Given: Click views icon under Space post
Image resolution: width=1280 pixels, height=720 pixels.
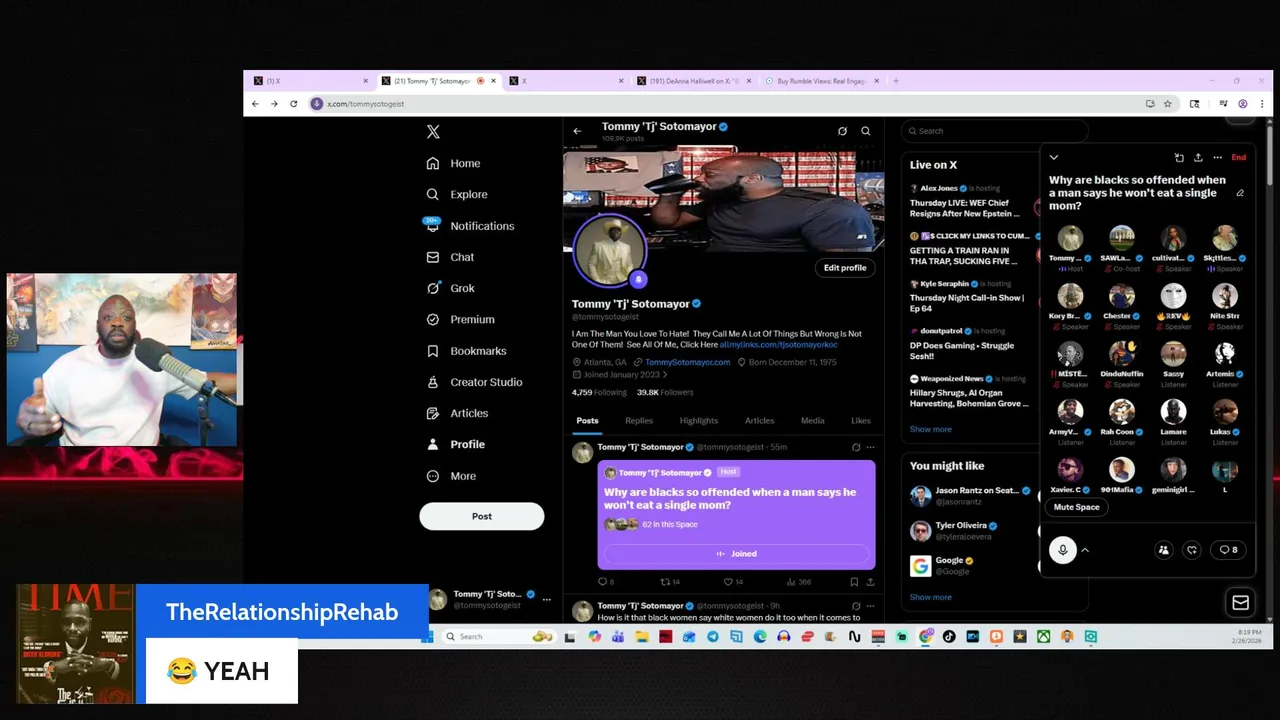Looking at the screenshot, I should pos(792,581).
